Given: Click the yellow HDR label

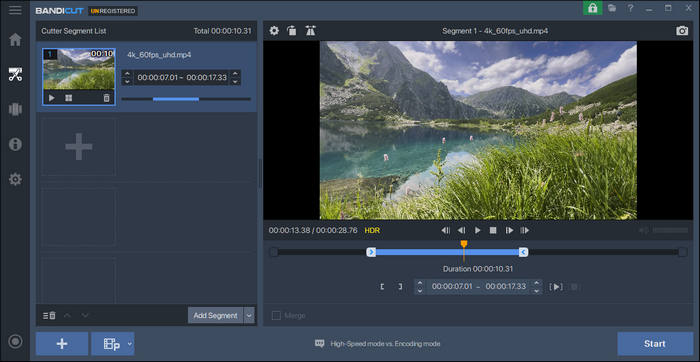Looking at the screenshot, I should tap(372, 230).
